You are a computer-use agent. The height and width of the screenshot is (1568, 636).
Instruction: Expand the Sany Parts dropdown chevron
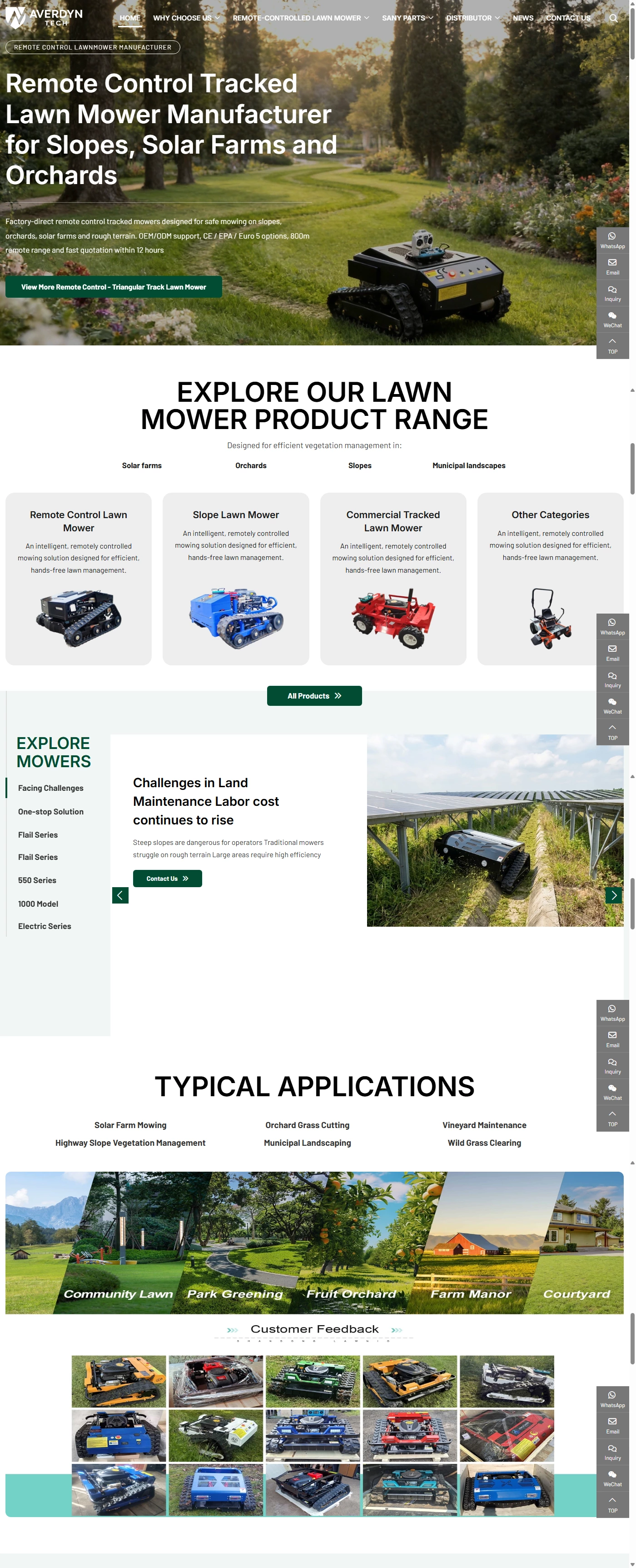point(431,18)
